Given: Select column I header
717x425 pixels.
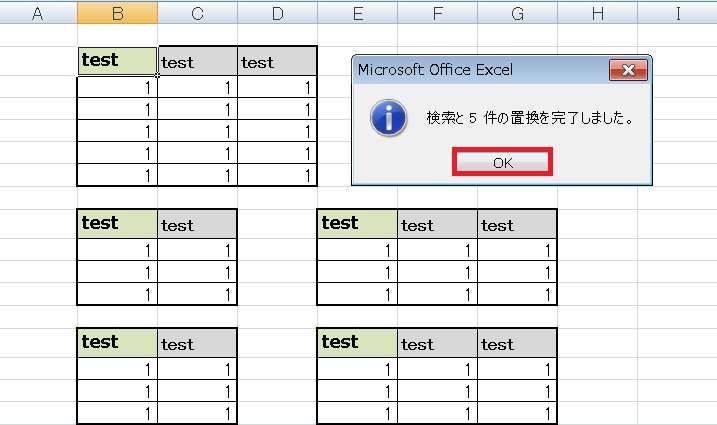Looking at the screenshot, I should pos(678,13).
